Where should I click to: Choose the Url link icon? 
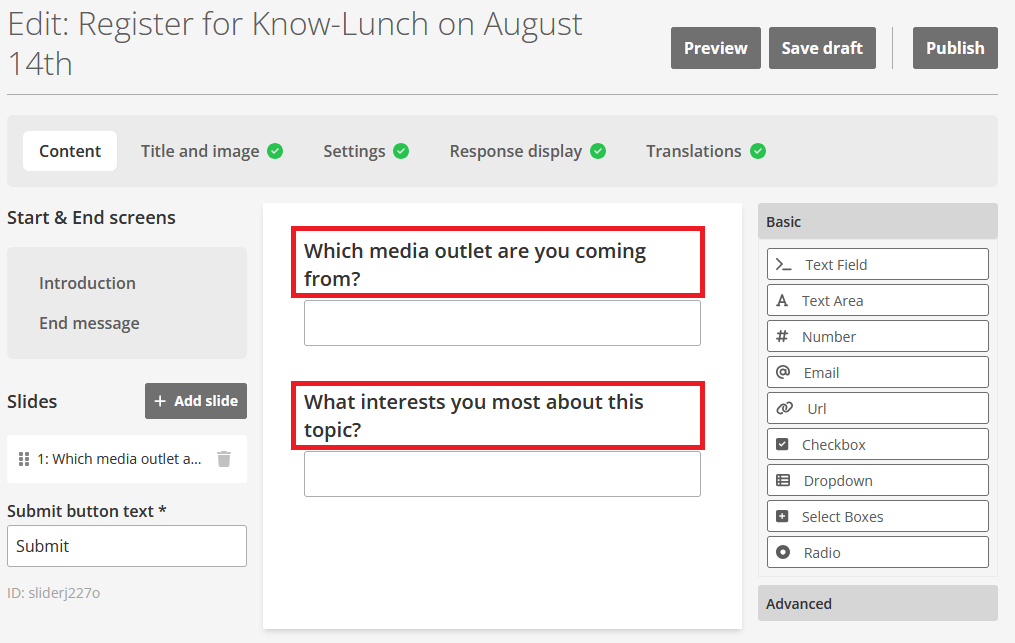784,409
